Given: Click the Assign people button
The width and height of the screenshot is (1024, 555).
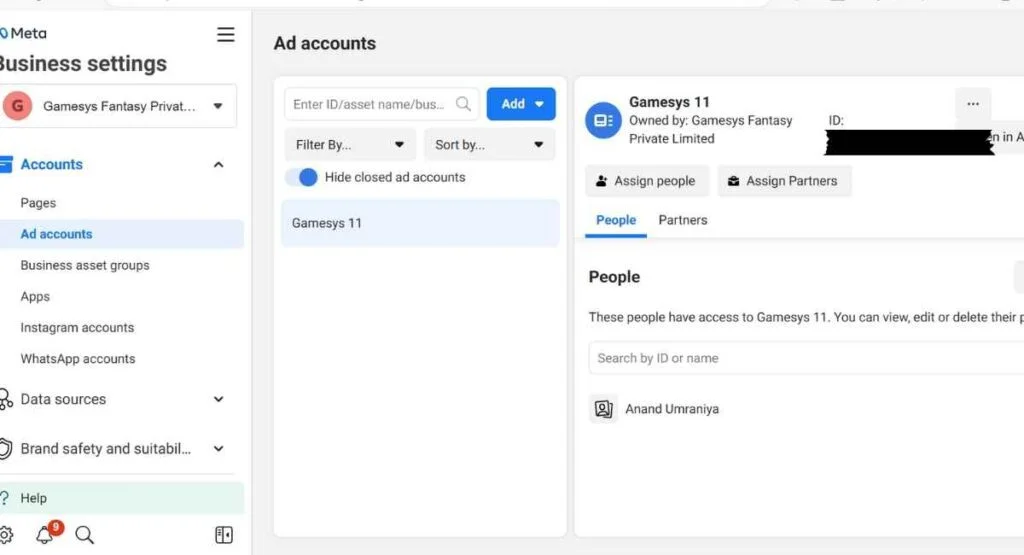Looking at the screenshot, I should pyautogui.click(x=646, y=181).
